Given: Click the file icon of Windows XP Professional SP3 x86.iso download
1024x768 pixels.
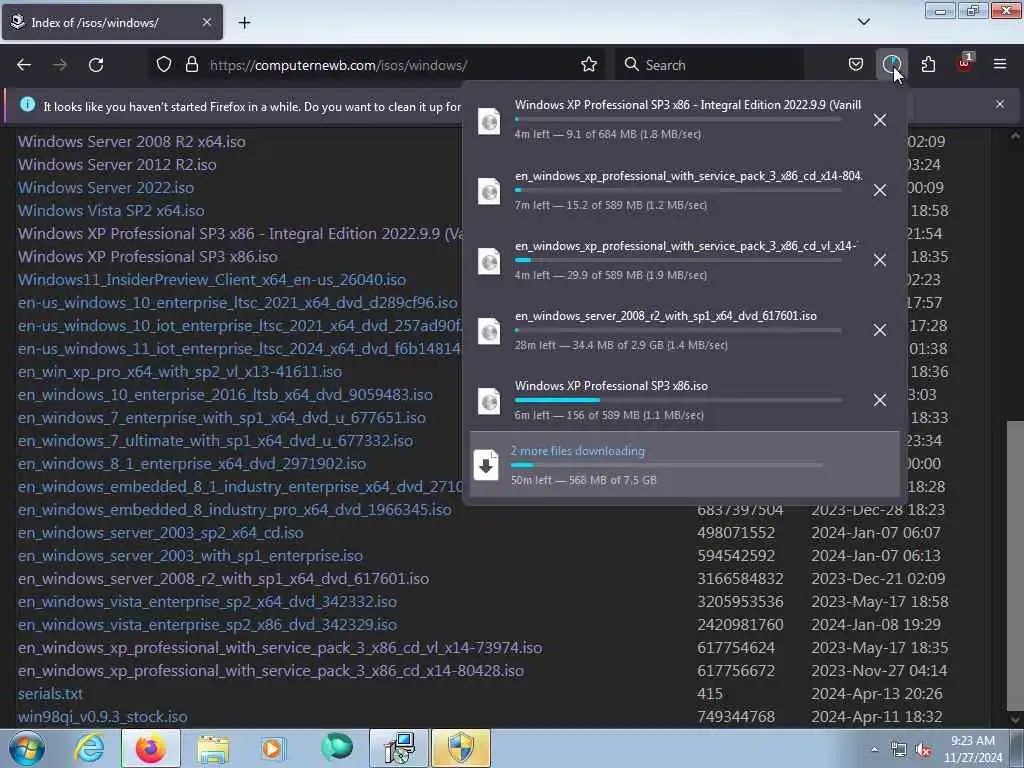Looking at the screenshot, I should (489, 401).
